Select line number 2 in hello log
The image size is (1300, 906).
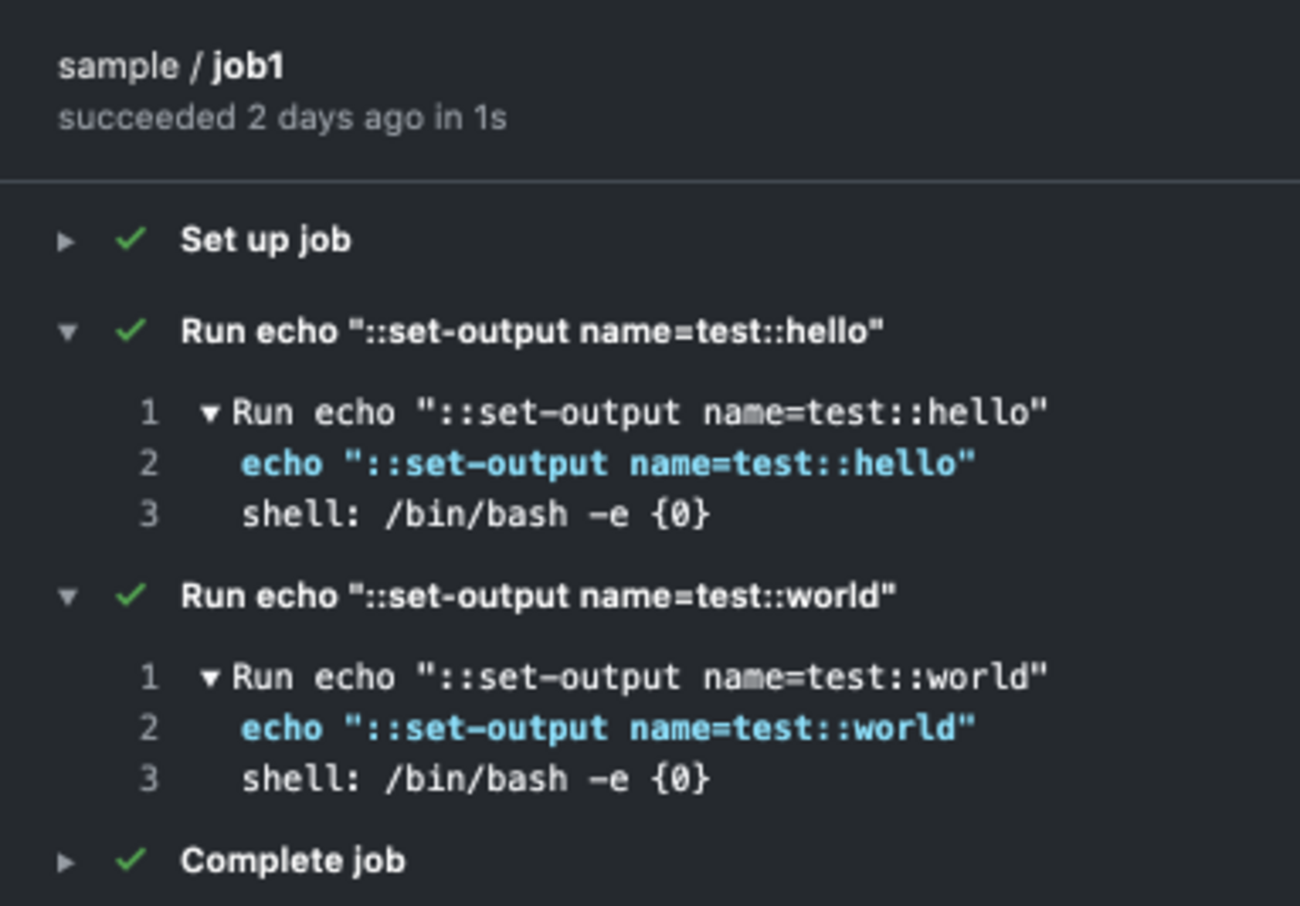148,463
